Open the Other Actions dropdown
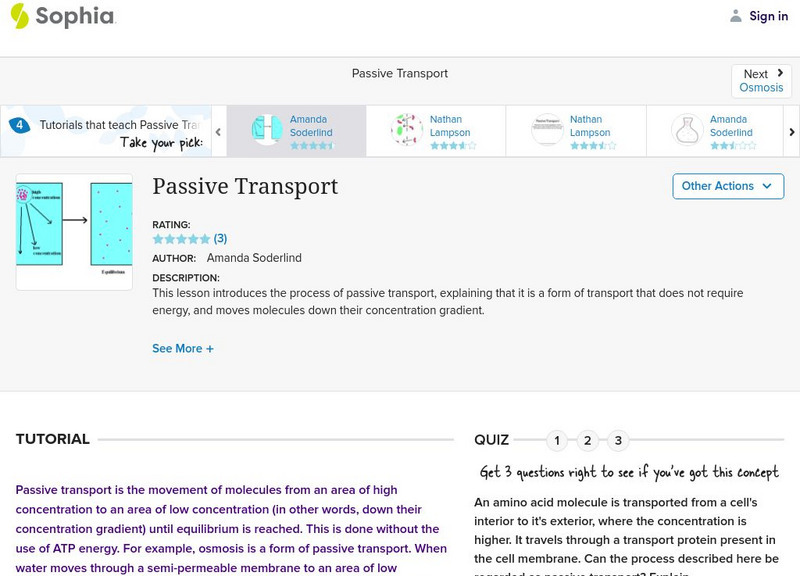The height and width of the screenshot is (576, 800). tap(727, 186)
